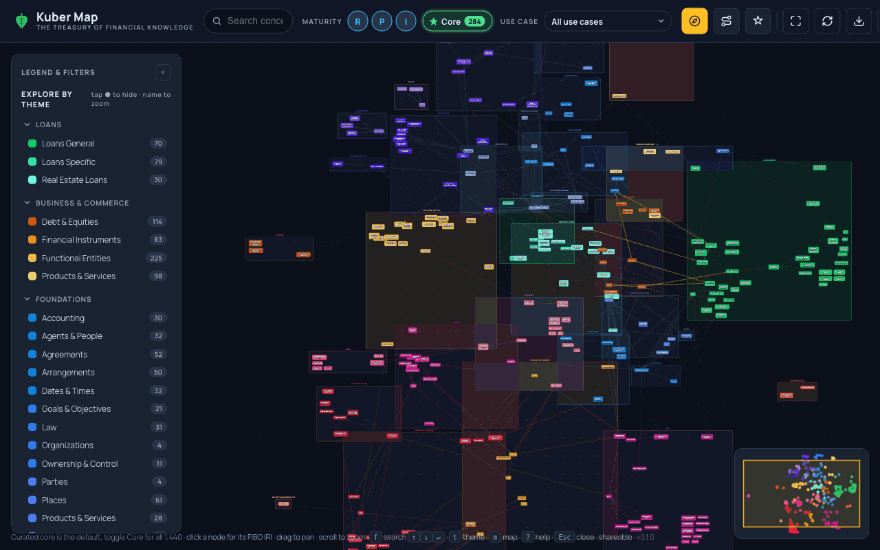Select the Agreements theme name
The width and height of the screenshot is (880, 550).
pos(65,355)
